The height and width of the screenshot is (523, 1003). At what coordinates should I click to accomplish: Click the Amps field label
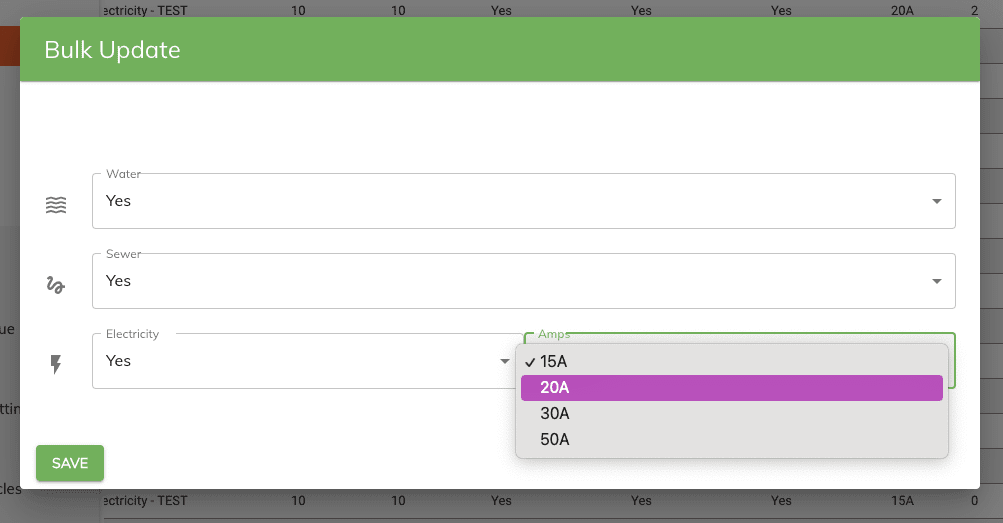tap(554, 334)
